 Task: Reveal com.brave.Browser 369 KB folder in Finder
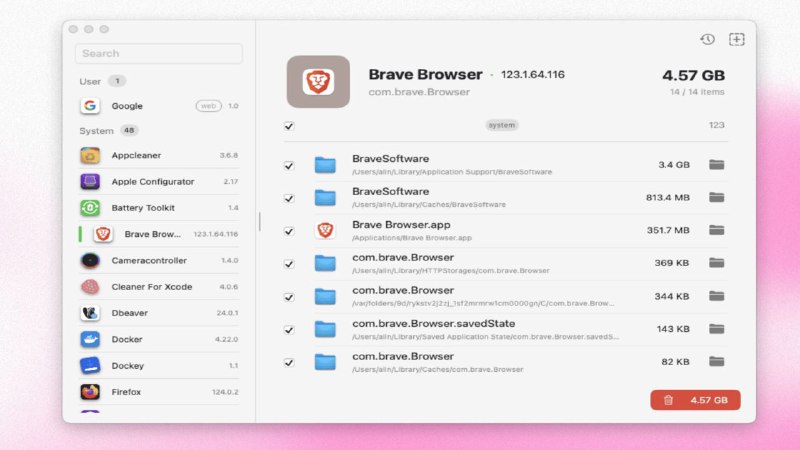coord(716,263)
